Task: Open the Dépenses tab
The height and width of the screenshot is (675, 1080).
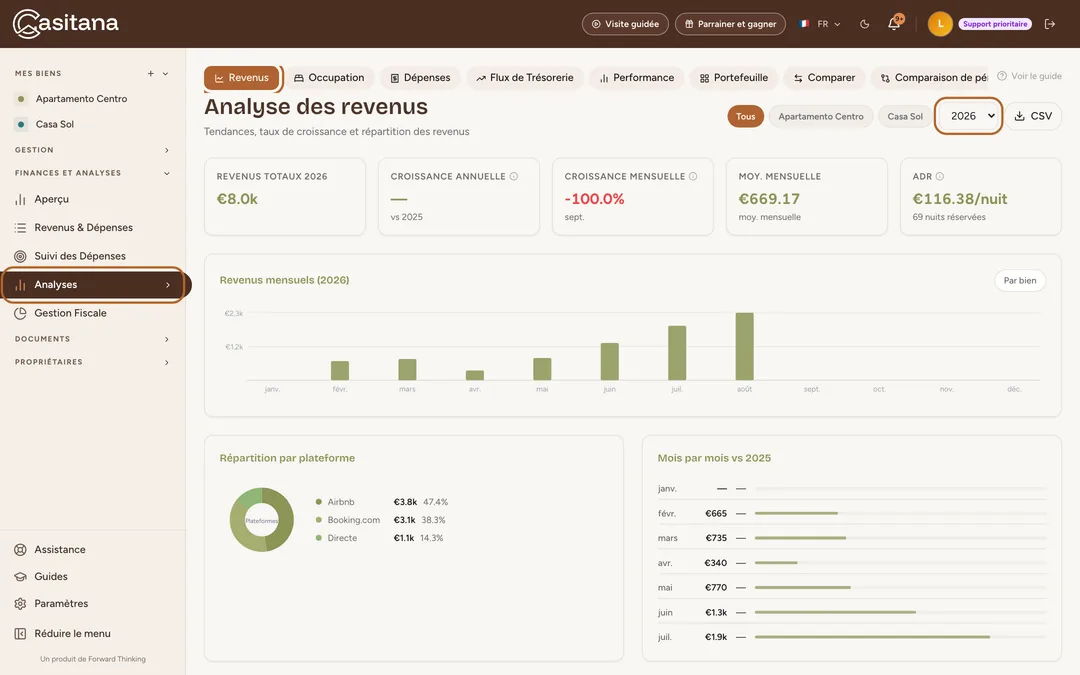Action: point(420,78)
